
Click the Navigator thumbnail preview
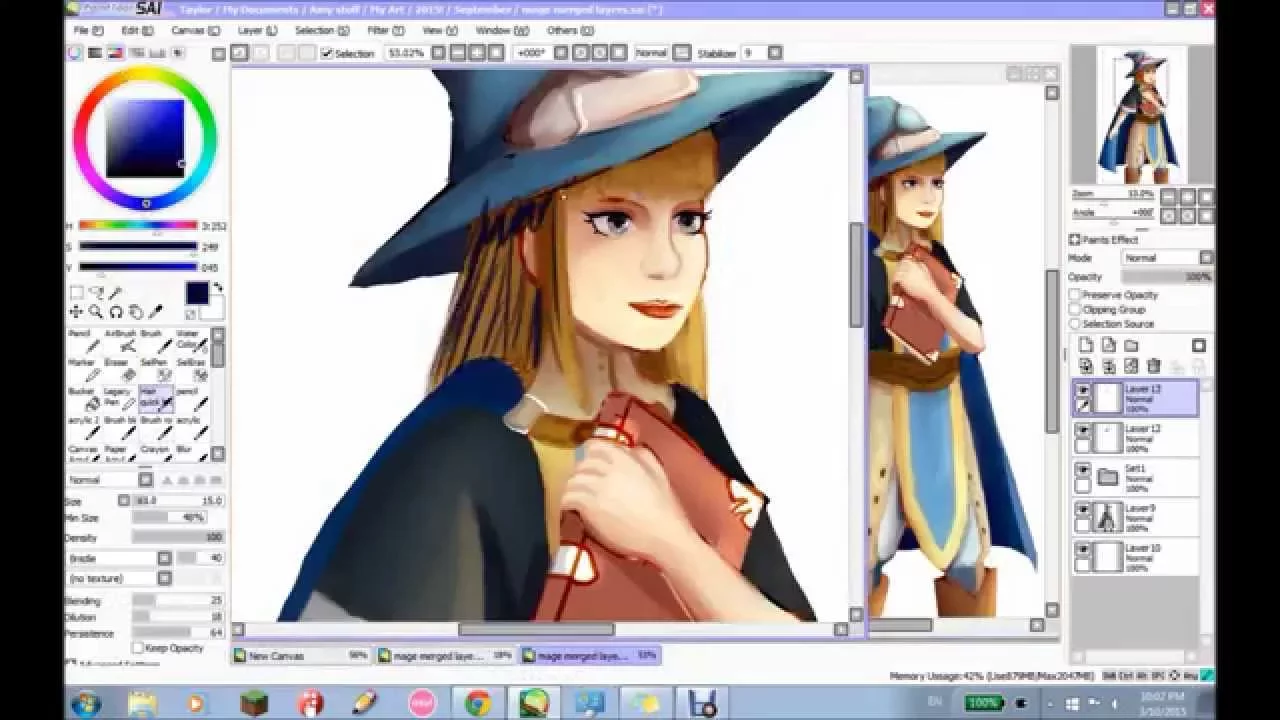1140,115
